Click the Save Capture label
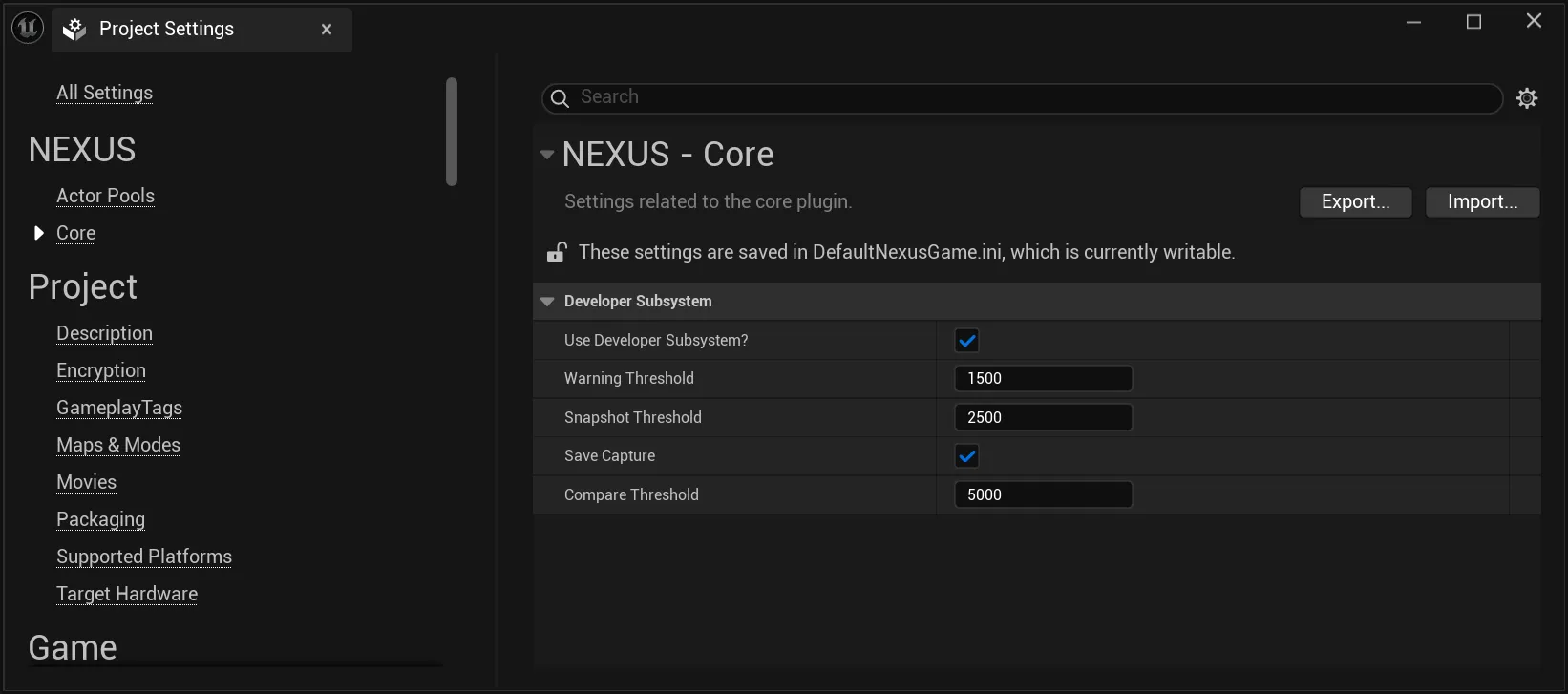 [x=609, y=456]
